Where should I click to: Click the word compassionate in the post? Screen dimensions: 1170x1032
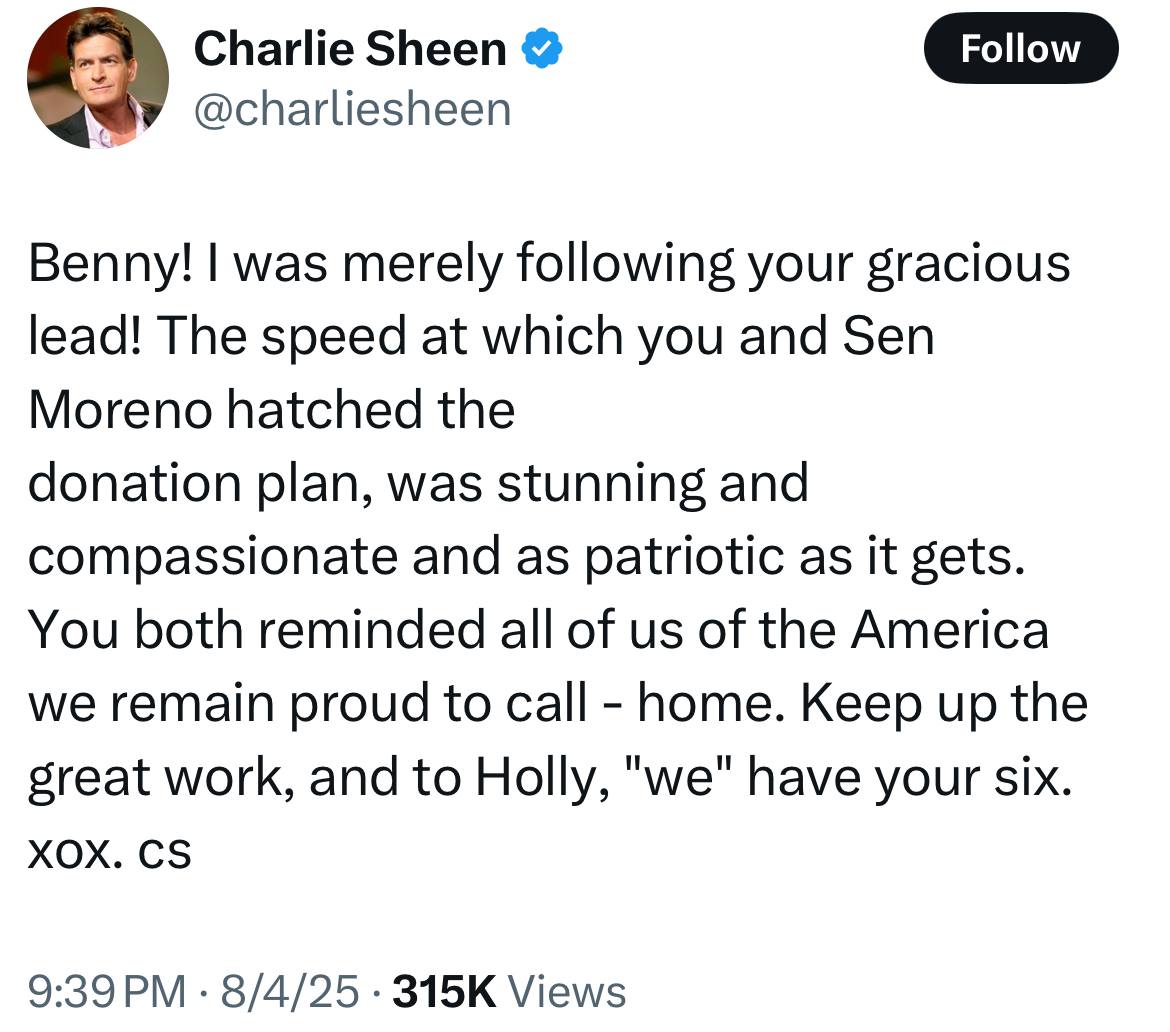[213, 557]
